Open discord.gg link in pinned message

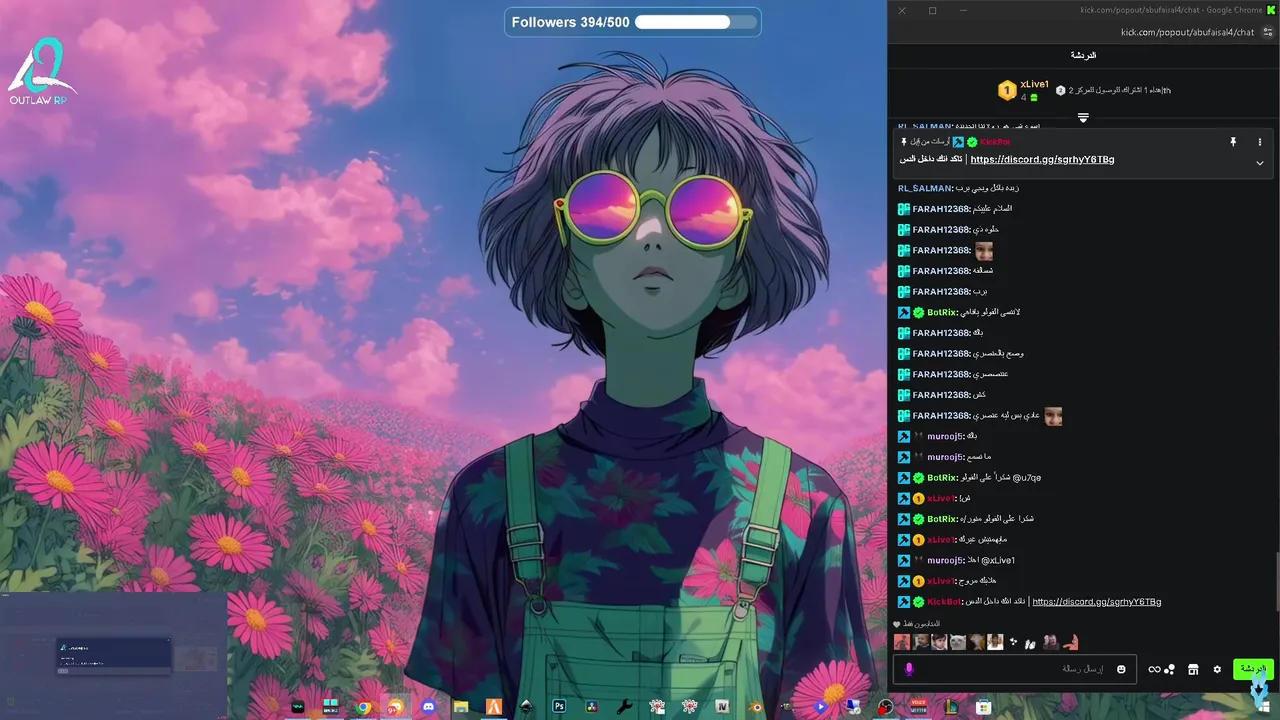pyautogui.click(x=1042, y=160)
